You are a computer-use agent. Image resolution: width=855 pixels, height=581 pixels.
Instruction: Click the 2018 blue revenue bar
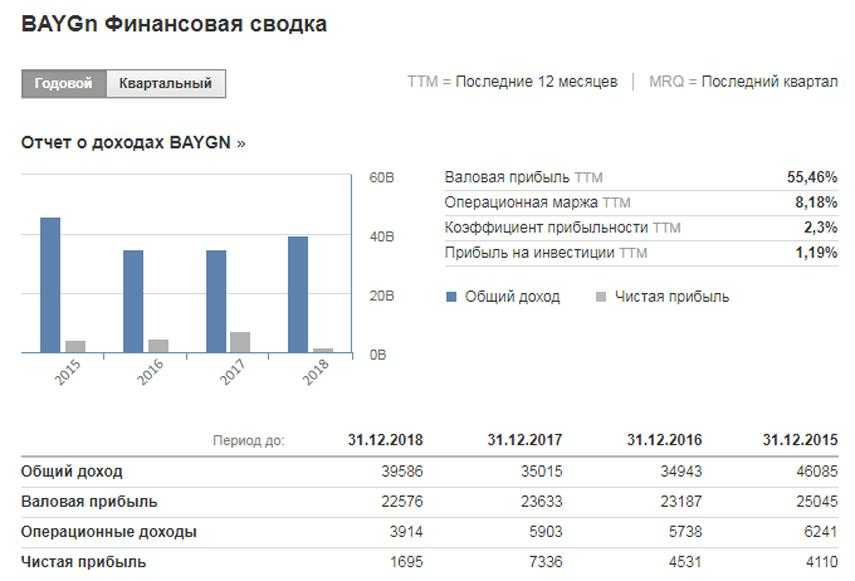(x=298, y=294)
